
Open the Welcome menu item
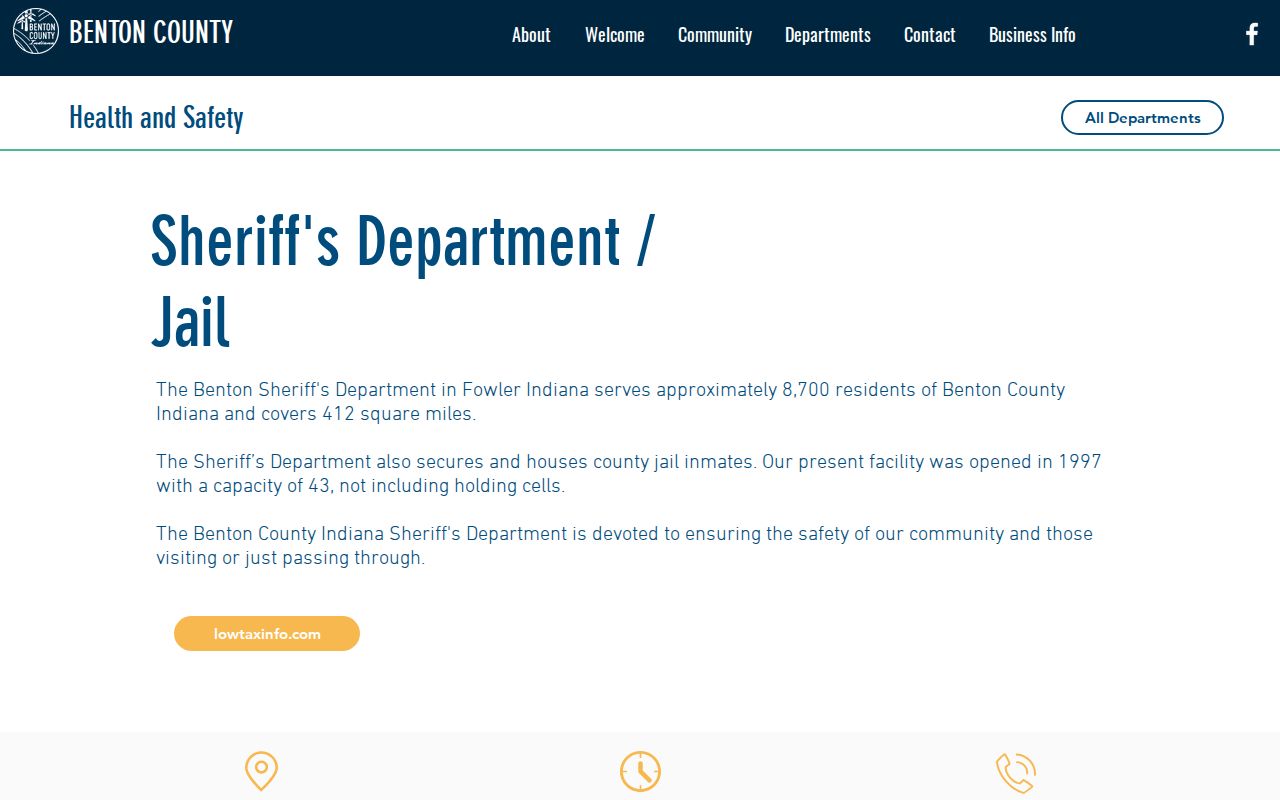click(x=614, y=35)
